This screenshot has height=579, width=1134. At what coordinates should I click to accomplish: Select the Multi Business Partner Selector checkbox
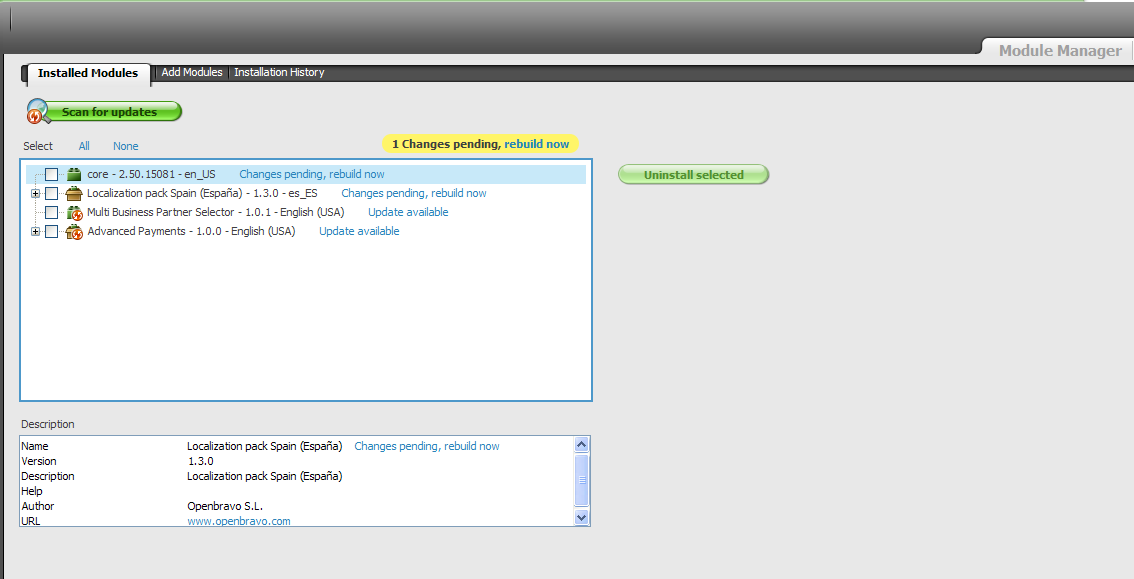coord(52,213)
